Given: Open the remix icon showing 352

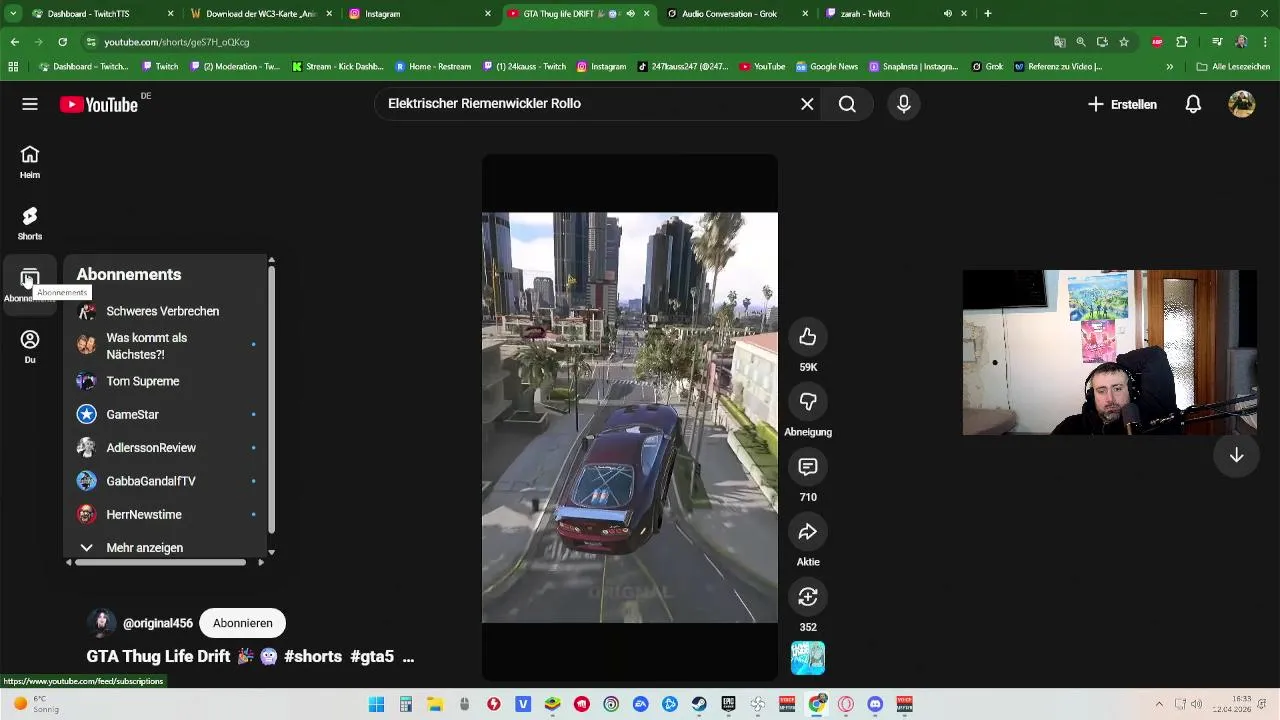Looking at the screenshot, I should pyautogui.click(x=808, y=597).
